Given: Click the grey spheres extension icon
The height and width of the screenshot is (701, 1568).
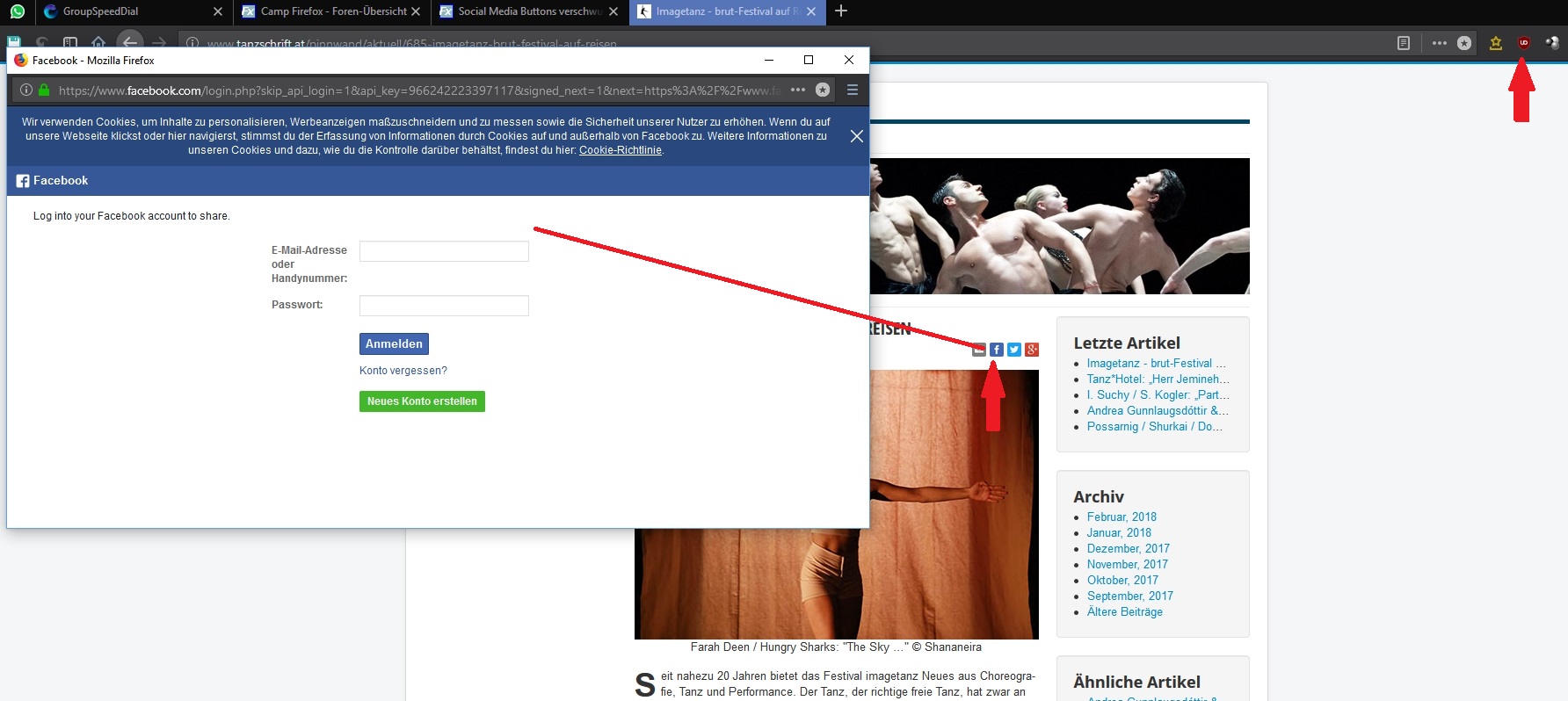Looking at the screenshot, I should point(1552,43).
